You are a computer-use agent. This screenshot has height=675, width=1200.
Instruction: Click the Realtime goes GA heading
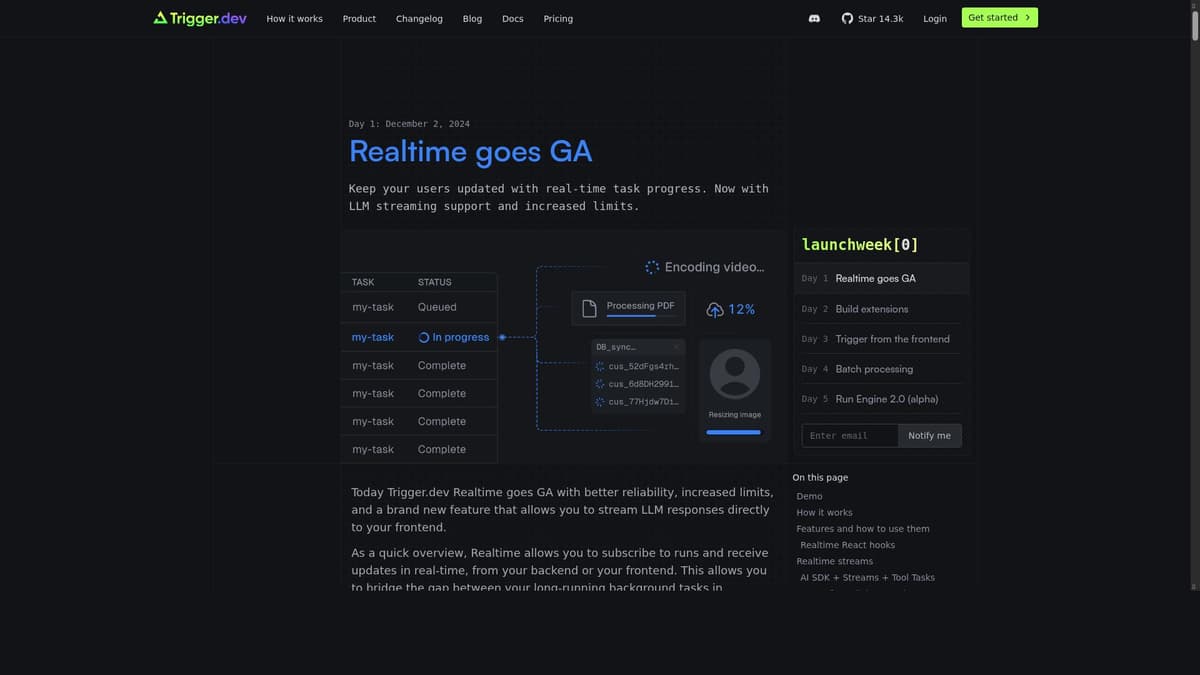pos(470,152)
